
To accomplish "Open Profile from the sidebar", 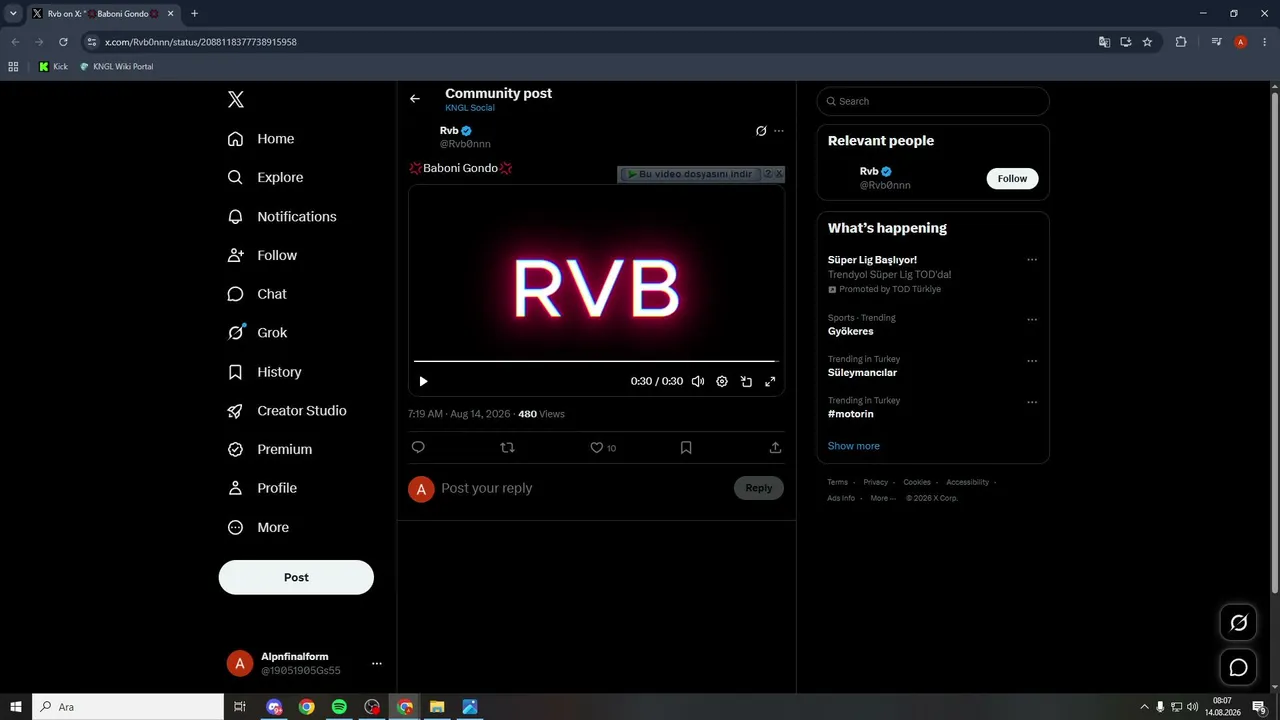I will [x=262, y=488].
